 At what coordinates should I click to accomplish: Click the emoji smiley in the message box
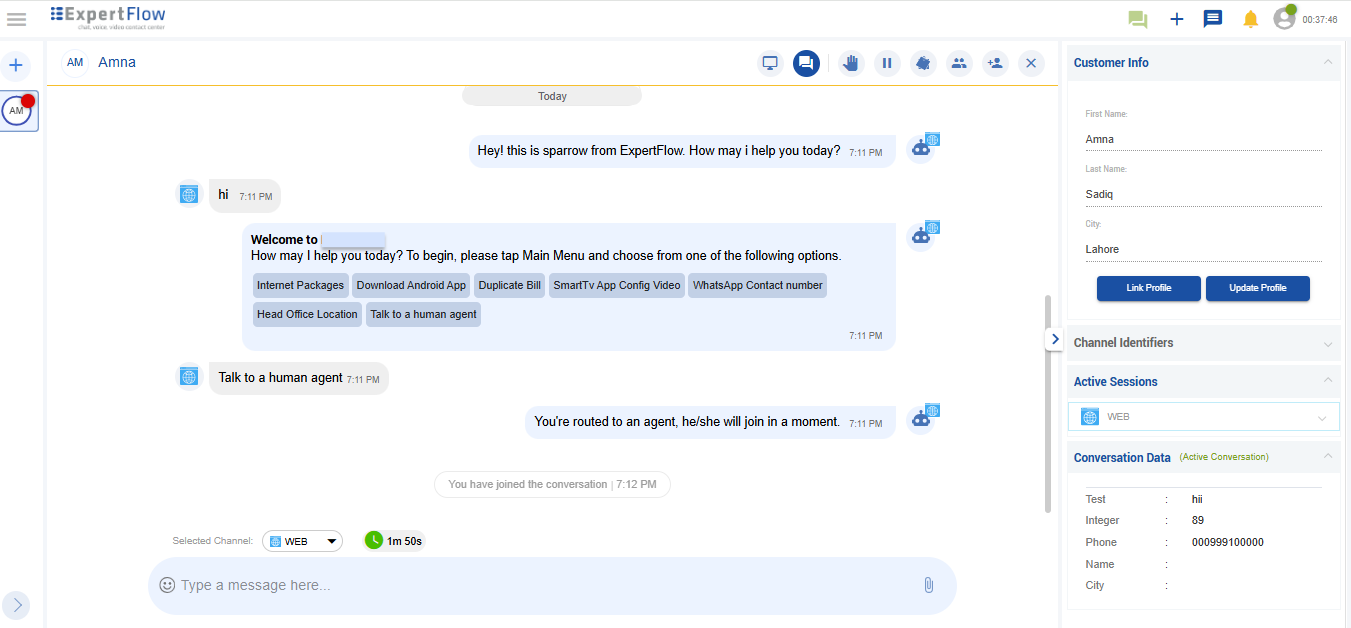click(x=167, y=584)
